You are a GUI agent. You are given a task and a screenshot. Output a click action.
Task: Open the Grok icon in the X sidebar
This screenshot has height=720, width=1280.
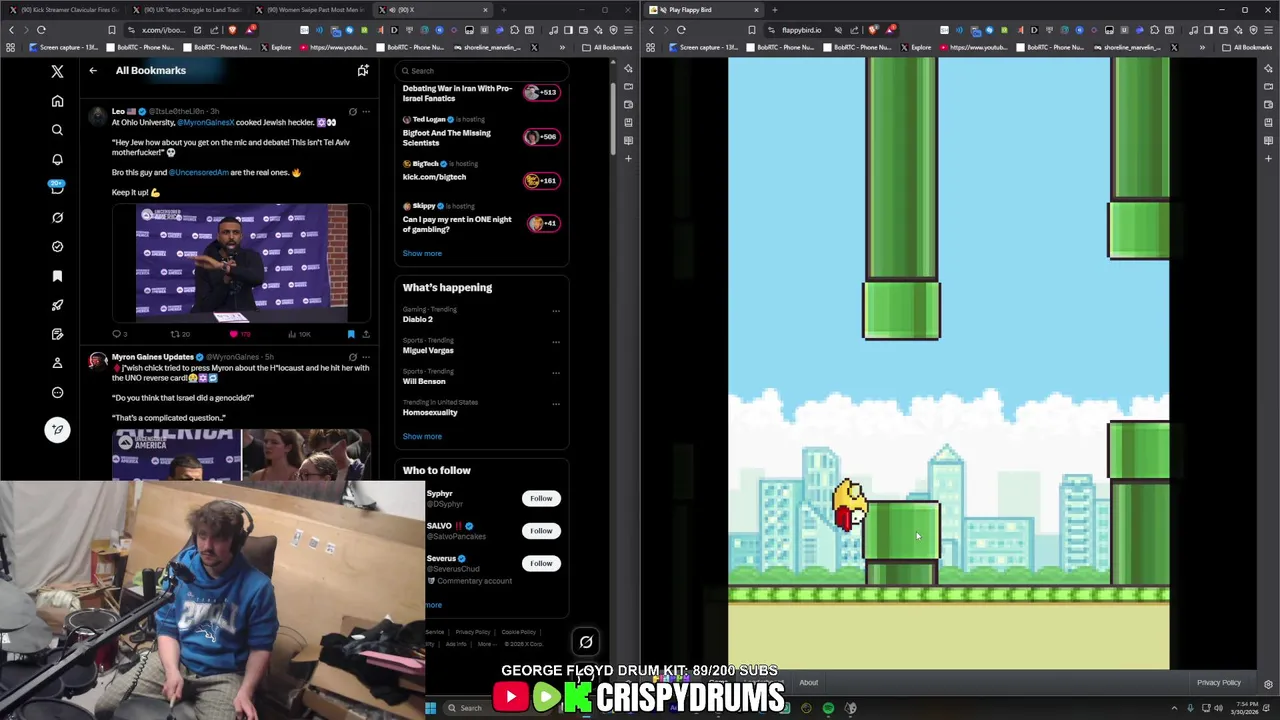pyautogui.click(x=57, y=217)
